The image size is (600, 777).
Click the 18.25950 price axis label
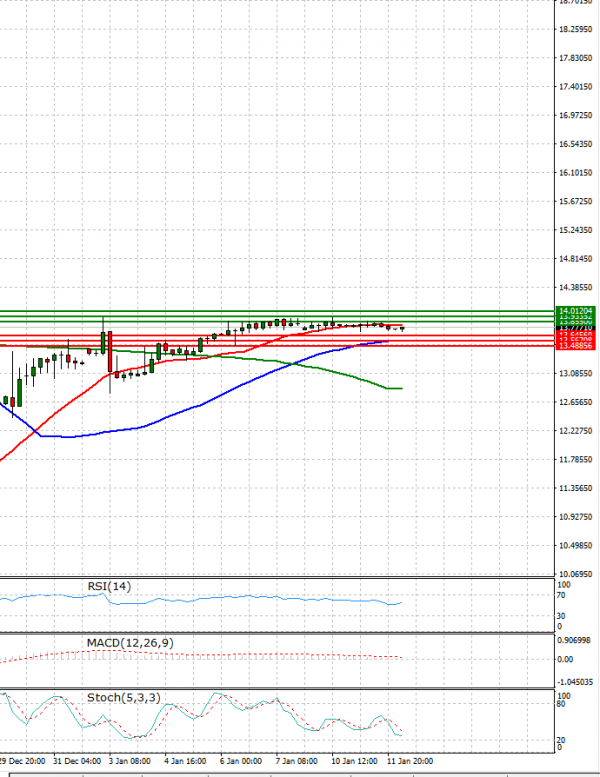pos(575,29)
